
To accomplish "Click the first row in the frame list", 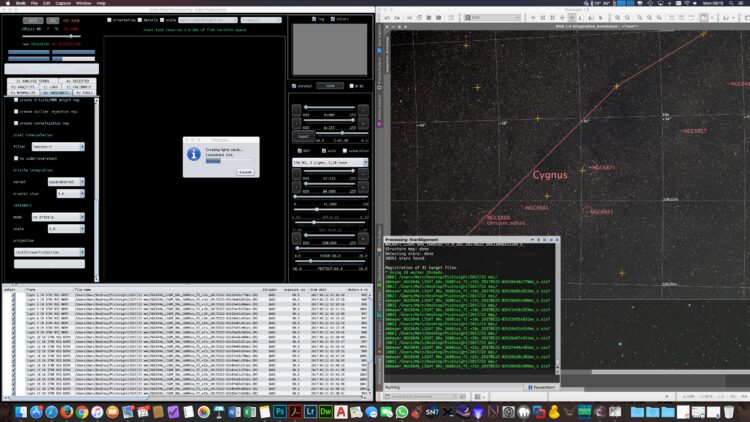I will pyautogui.click(x=186, y=295).
